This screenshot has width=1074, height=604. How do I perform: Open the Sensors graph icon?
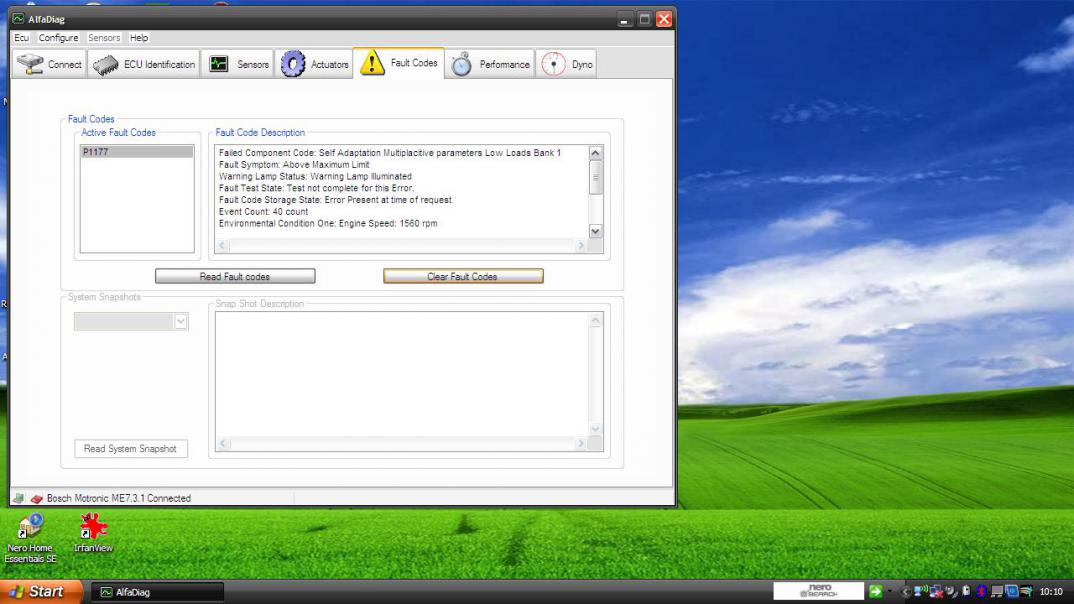pyautogui.click(x=218, y=64)
